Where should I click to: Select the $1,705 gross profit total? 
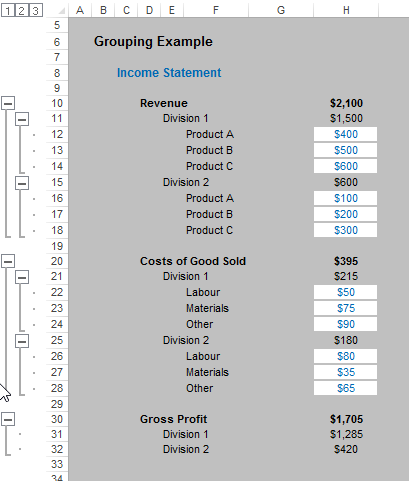coord(346,419)
